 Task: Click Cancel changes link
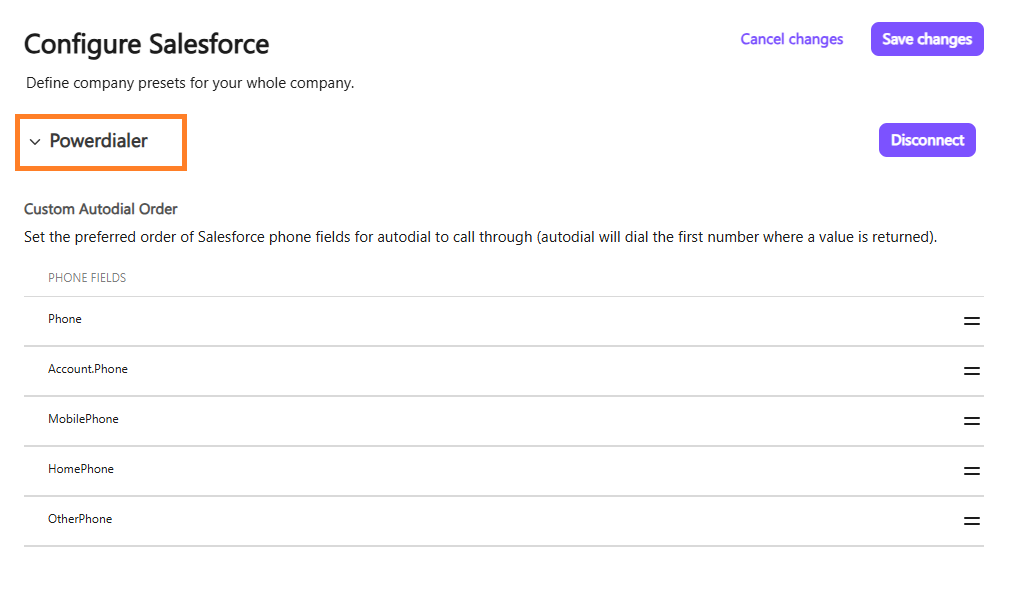792,39
